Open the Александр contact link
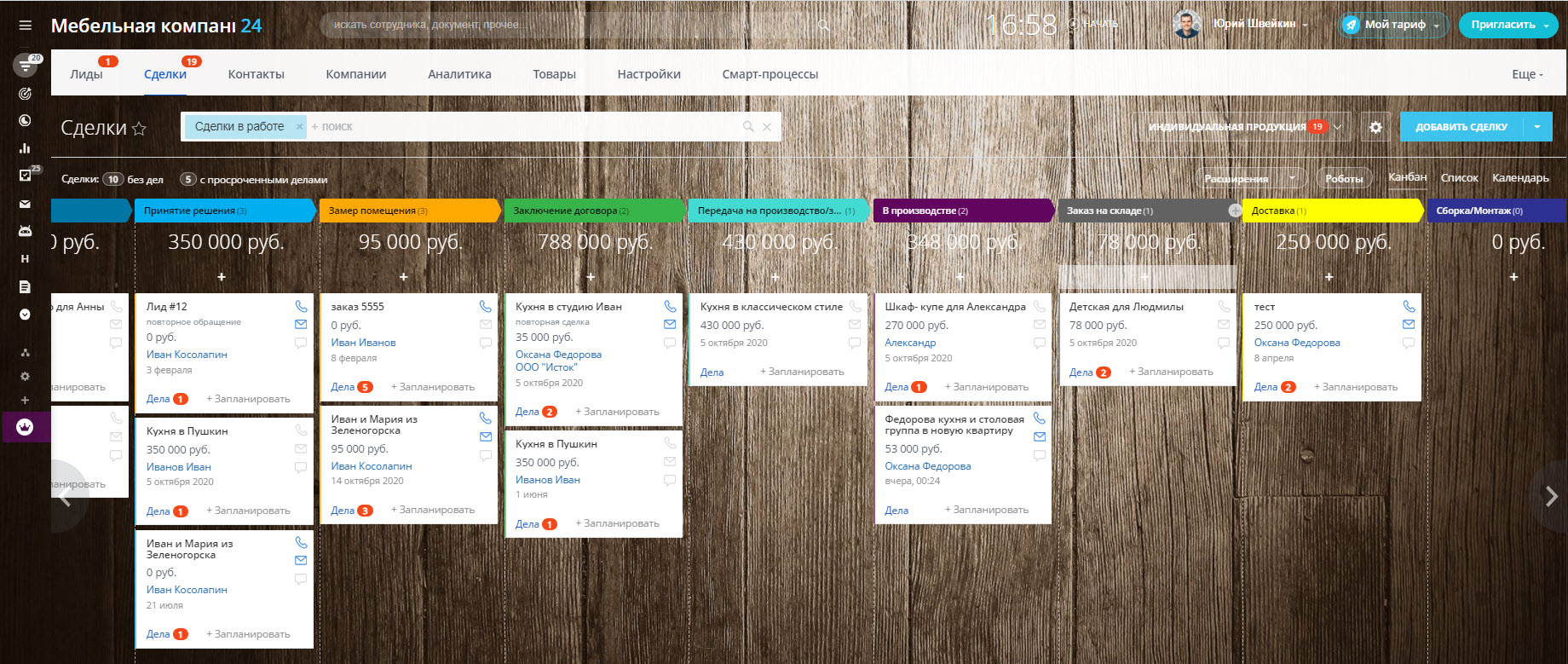 [910, 343]
